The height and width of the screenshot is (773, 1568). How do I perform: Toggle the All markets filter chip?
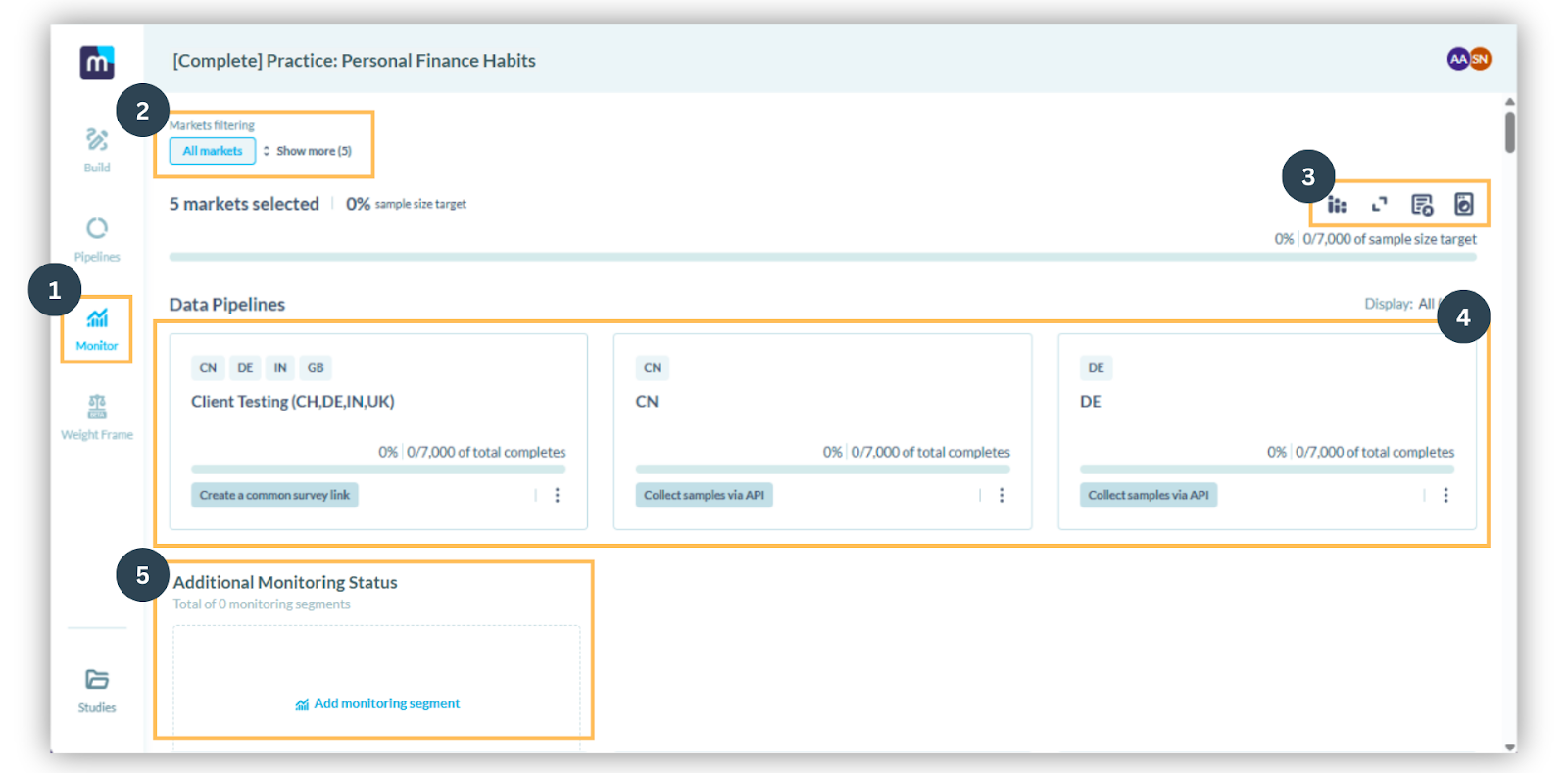(x=212, y=151)
